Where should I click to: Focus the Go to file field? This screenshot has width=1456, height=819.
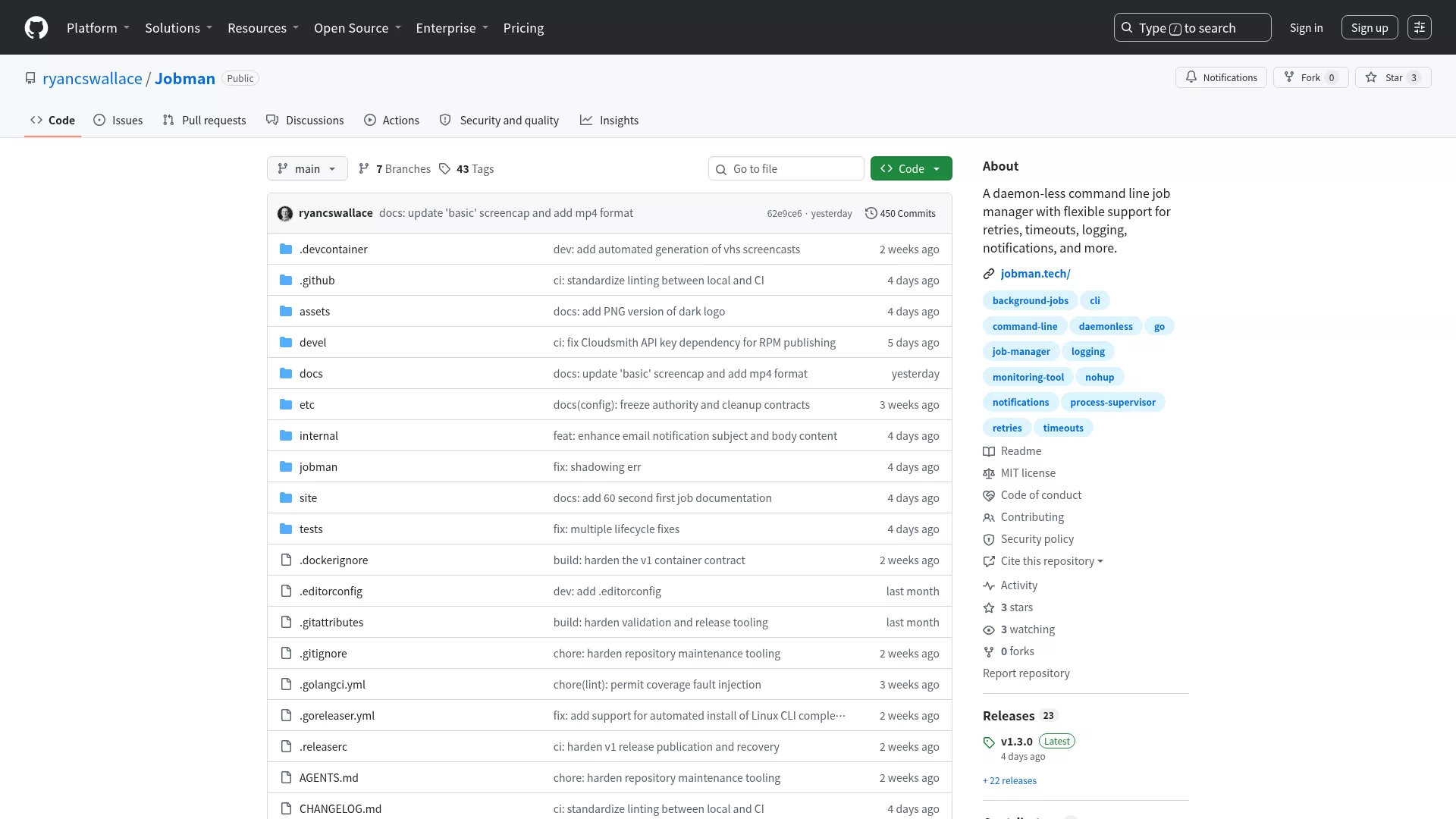(x=786, y=169)
